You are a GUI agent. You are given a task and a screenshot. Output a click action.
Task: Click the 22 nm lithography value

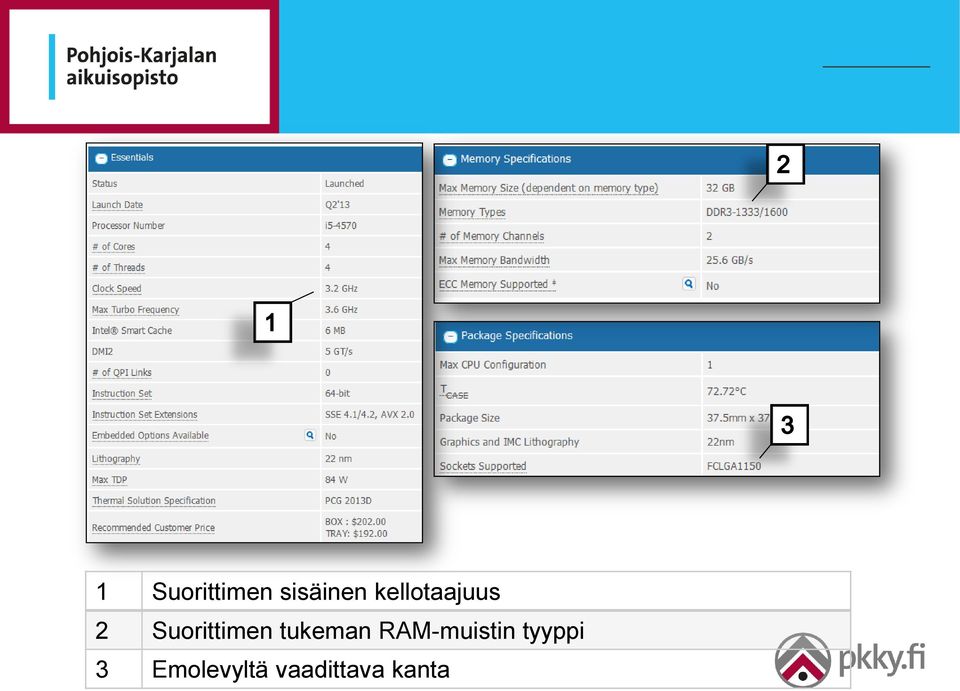[338, 459]
